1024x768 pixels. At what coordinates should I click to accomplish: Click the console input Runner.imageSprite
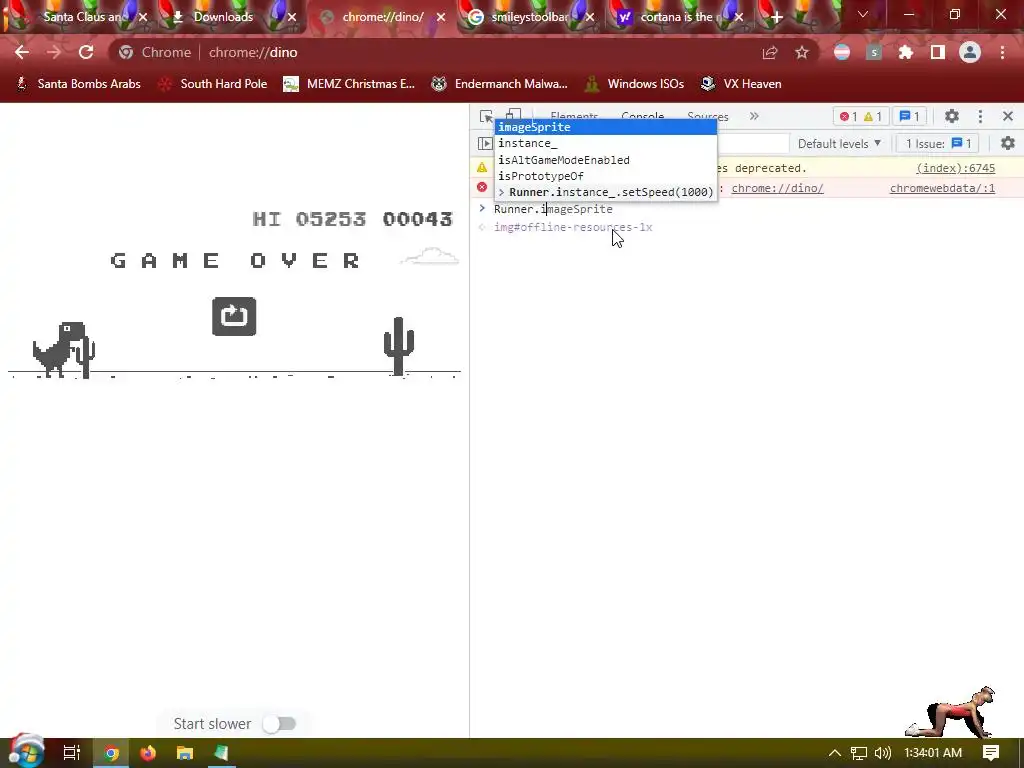click(553, 209)
